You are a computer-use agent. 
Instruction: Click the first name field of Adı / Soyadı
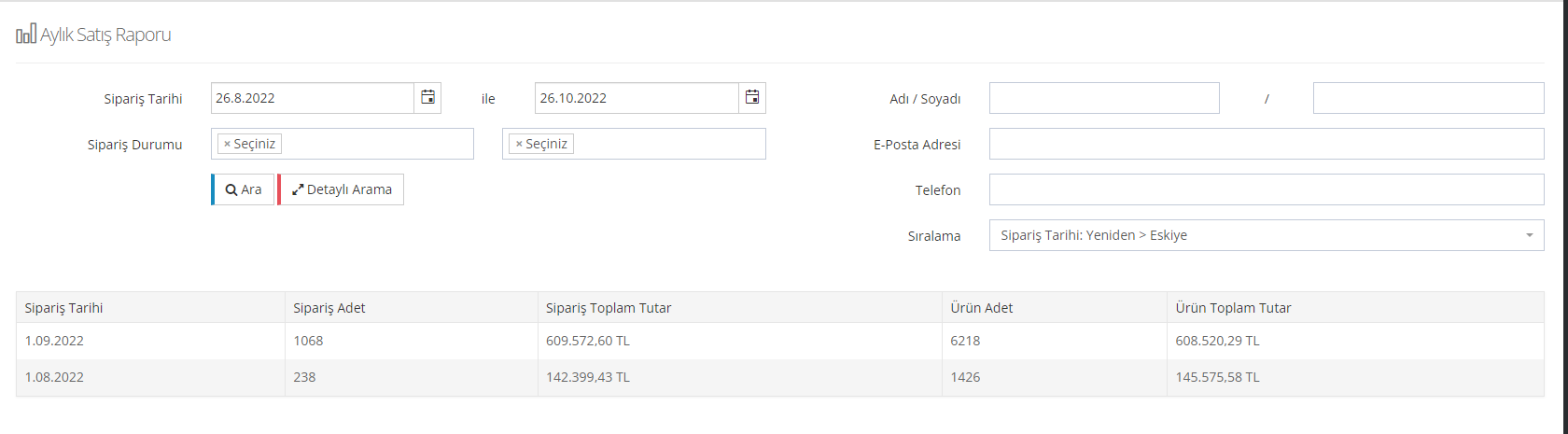[x=1104, y=98]
